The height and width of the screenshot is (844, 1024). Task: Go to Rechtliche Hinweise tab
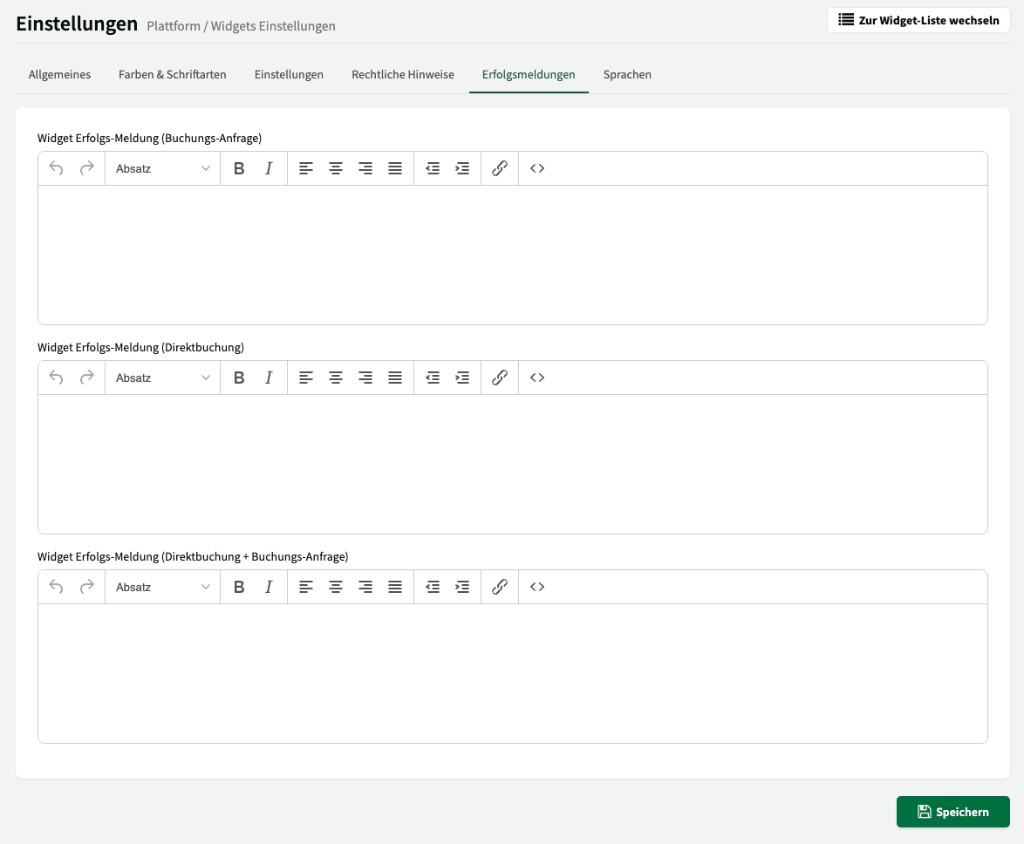(x=403, y=75)
